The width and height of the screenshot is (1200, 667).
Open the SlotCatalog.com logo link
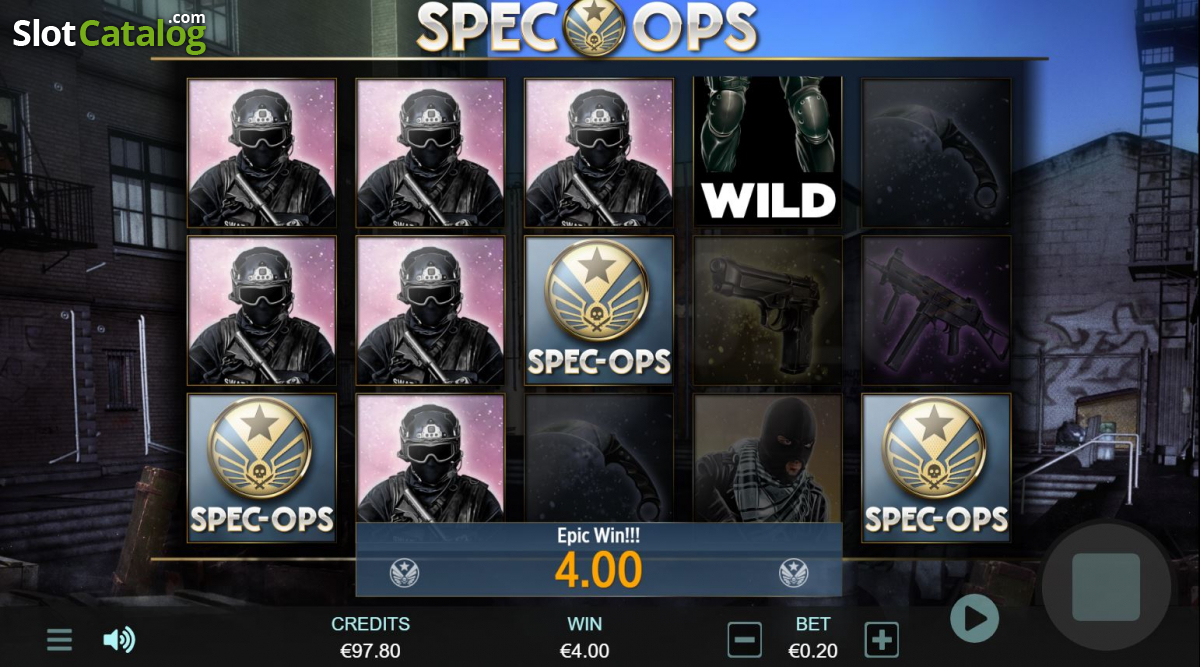pos(109,33)
